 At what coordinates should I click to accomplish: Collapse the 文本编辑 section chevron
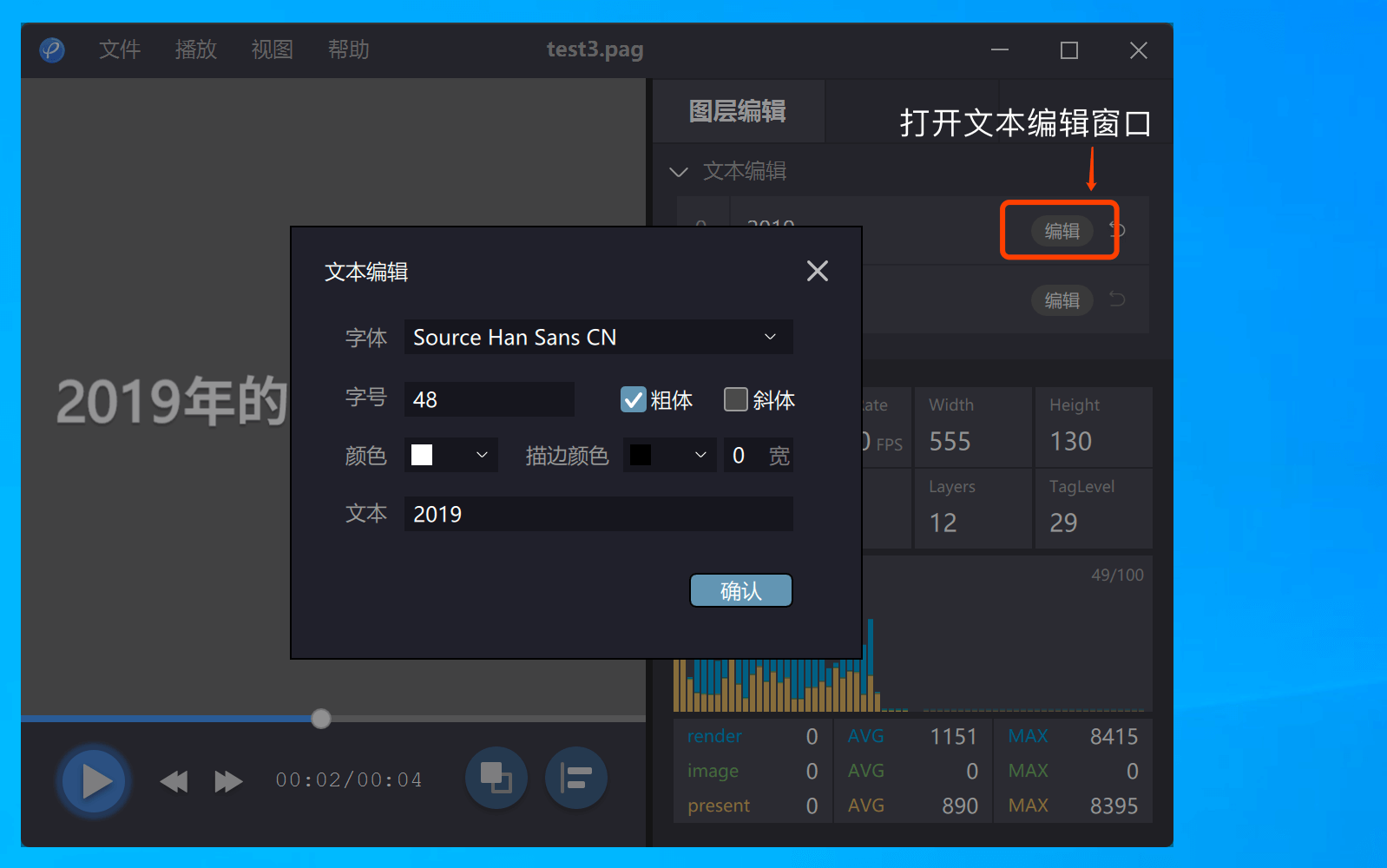click(x=679, y=172)
